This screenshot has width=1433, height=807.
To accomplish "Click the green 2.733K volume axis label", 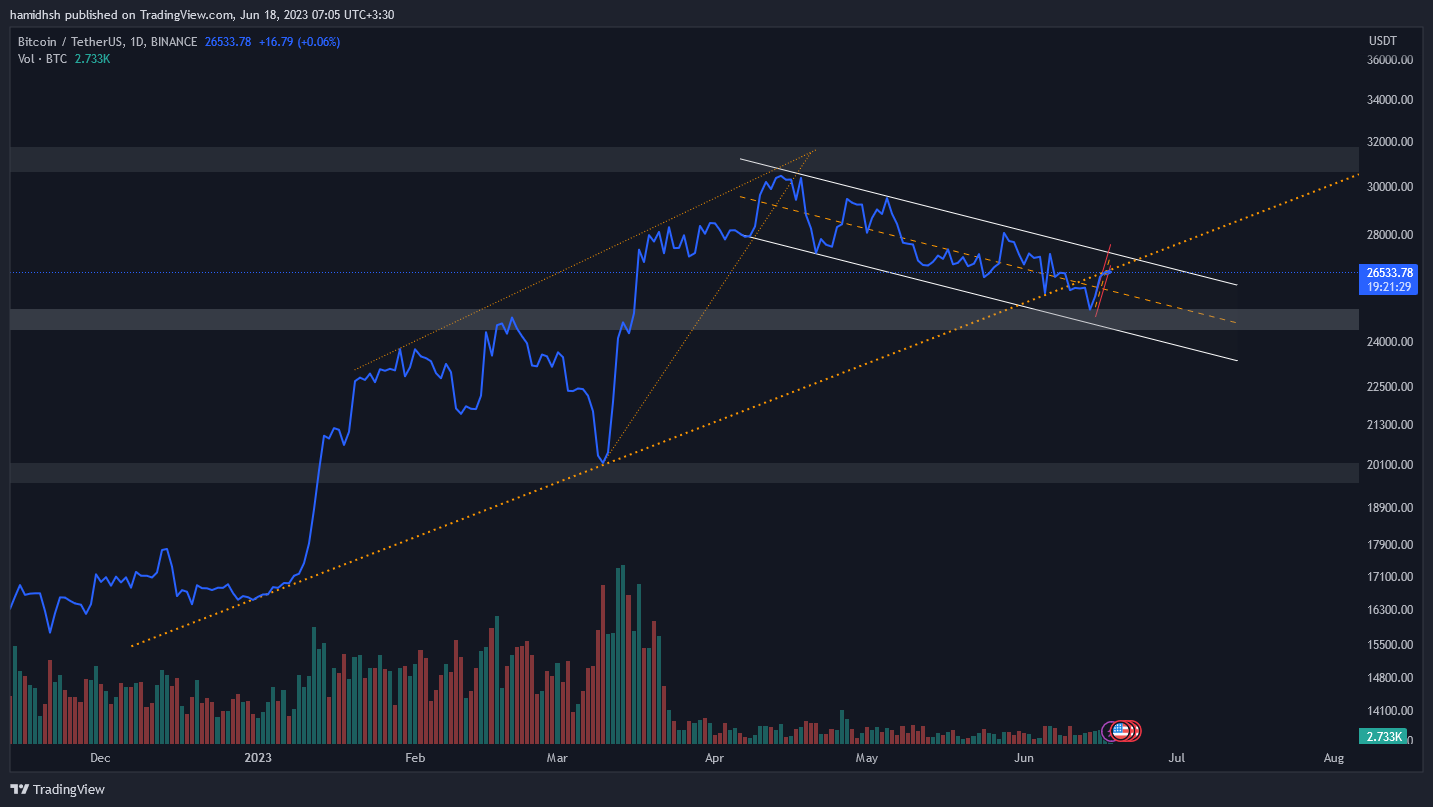I will (x=1384, y=736).
